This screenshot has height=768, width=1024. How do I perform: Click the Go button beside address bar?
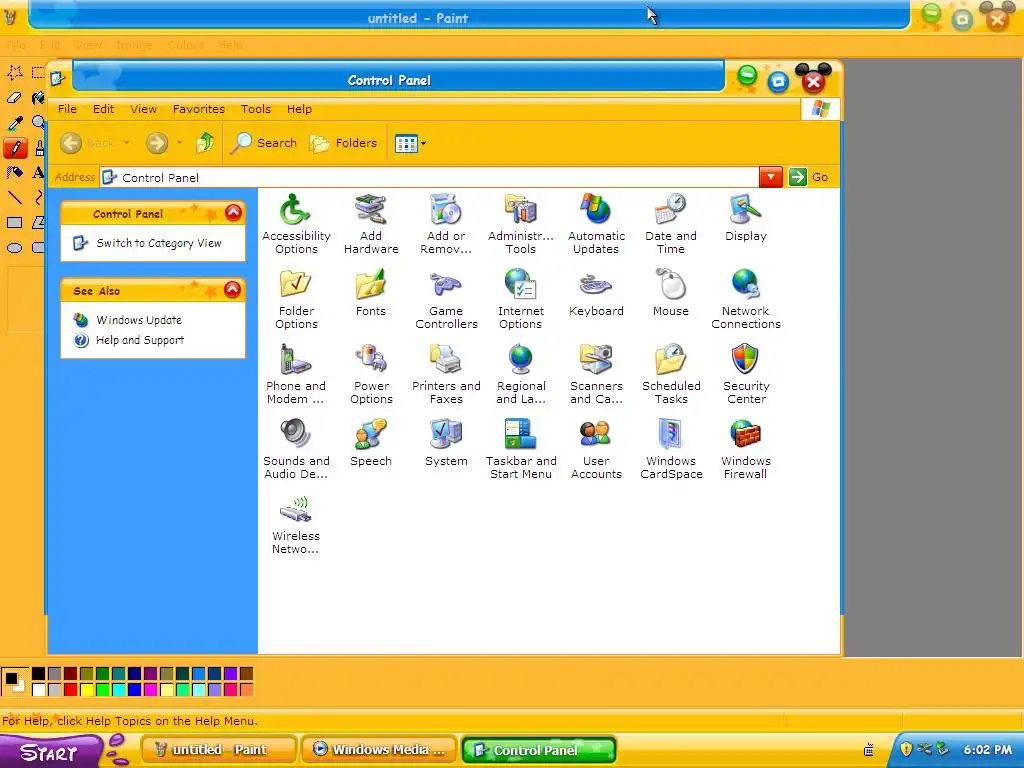tap(809, 177)
